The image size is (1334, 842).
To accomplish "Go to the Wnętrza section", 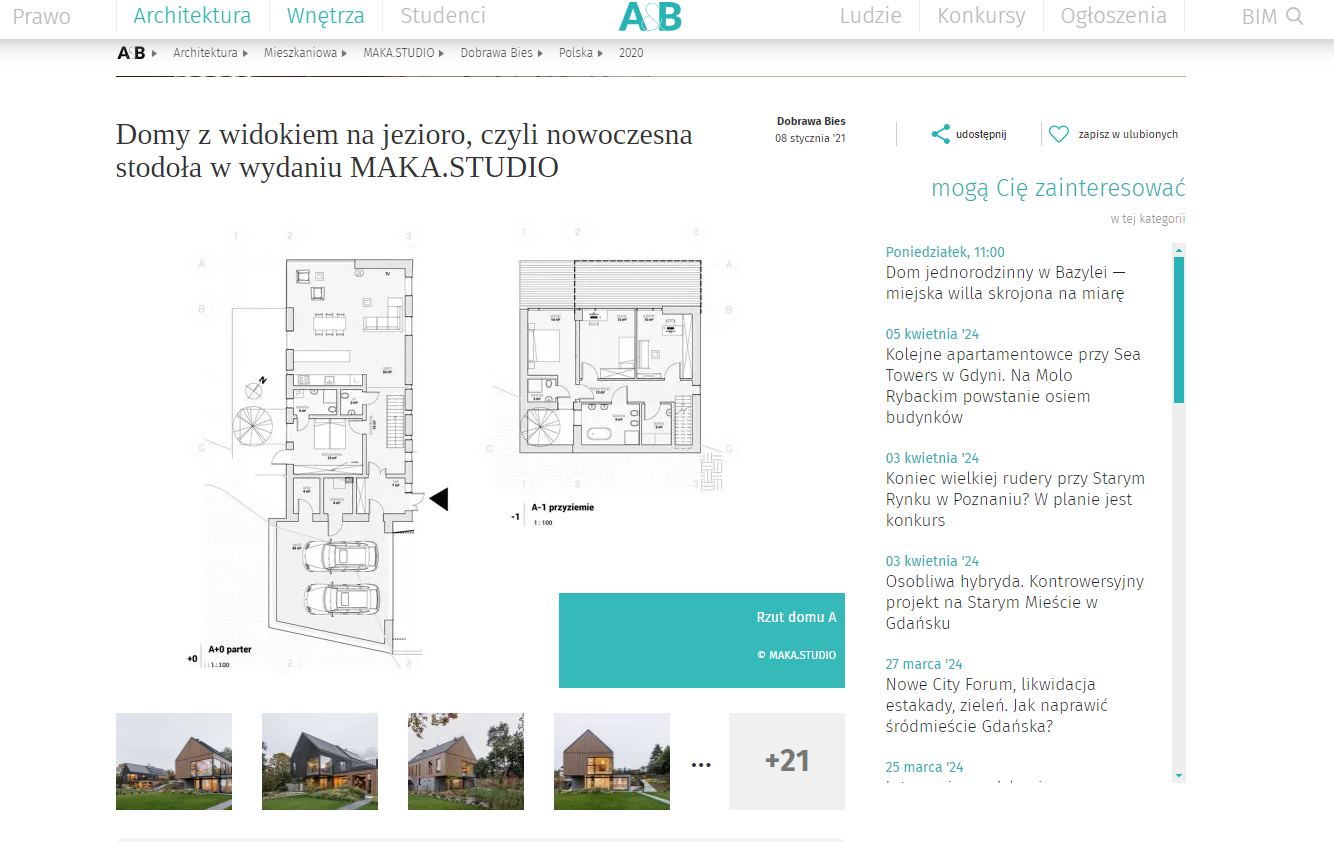I will [x=325, y=16].
